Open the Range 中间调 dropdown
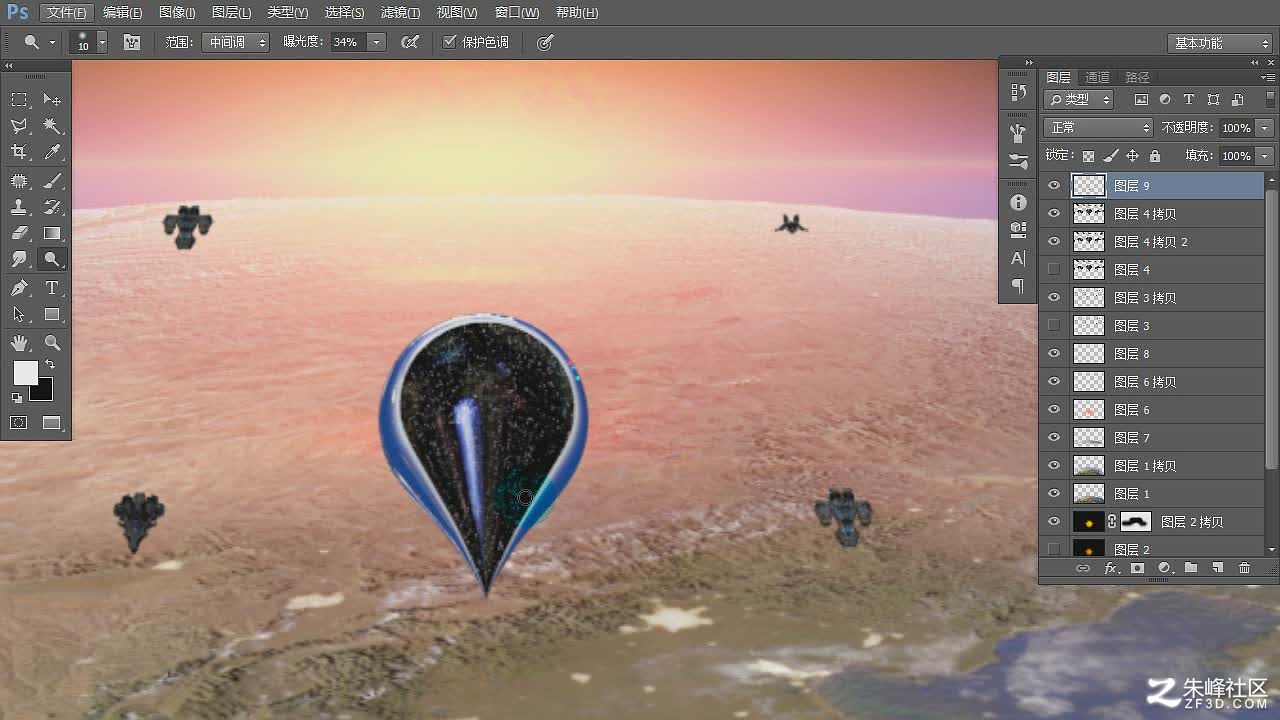This screenshot has width=1280, height=720. (x=235, y=42)
